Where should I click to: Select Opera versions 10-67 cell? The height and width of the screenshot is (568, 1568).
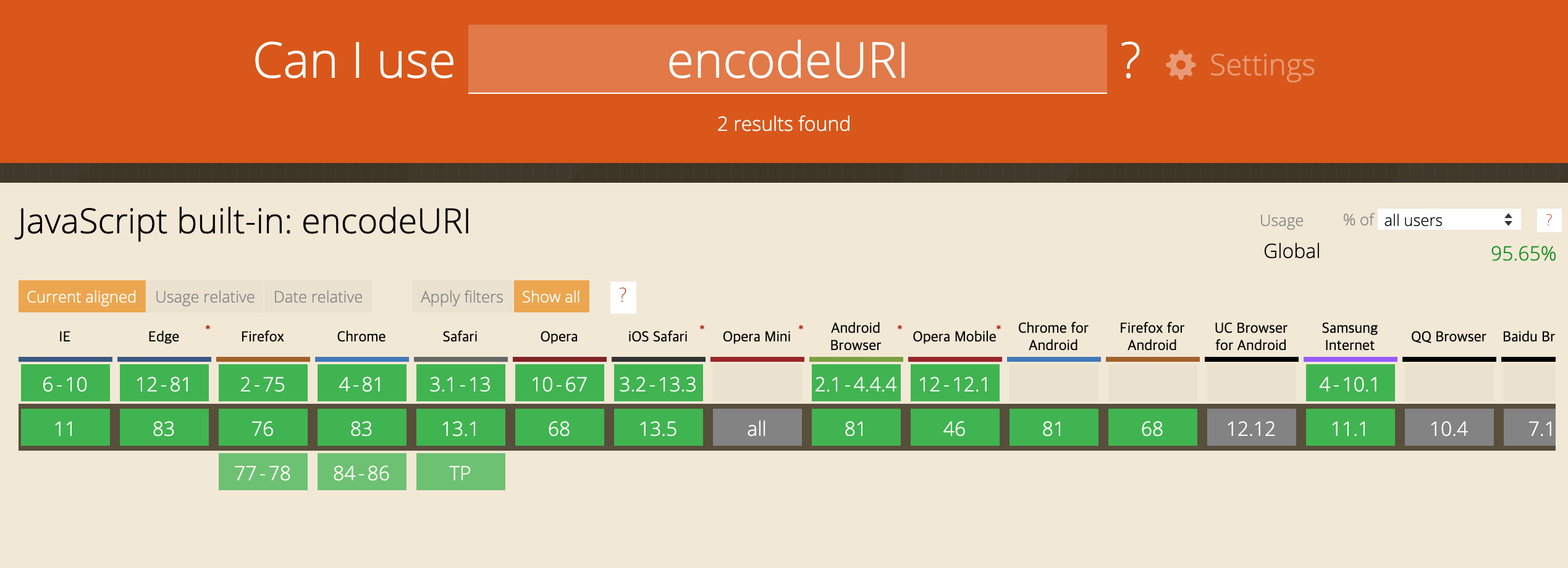point(560,383)
